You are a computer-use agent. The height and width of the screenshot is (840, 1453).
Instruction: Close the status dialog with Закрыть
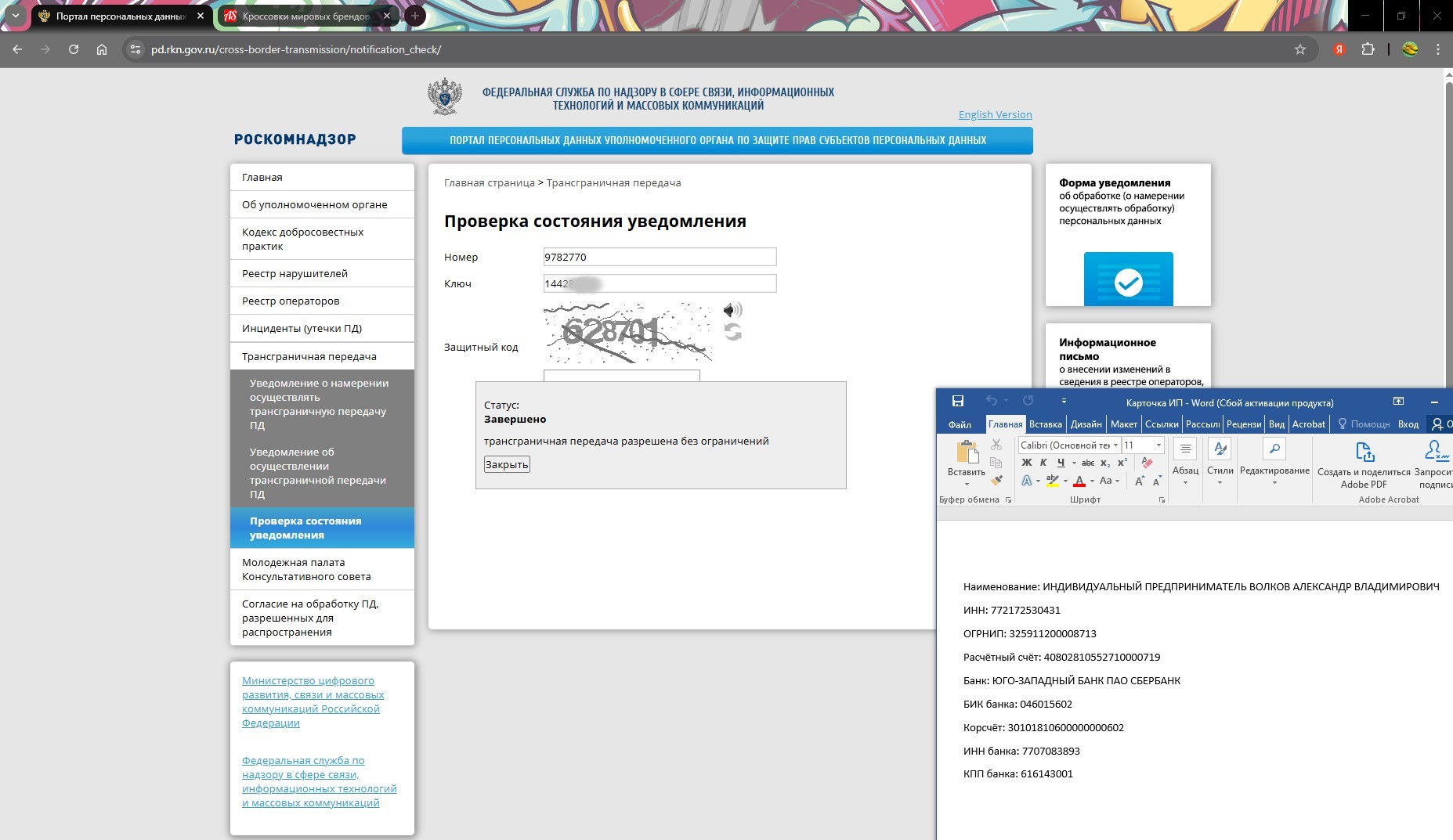(x=507, y=464)
